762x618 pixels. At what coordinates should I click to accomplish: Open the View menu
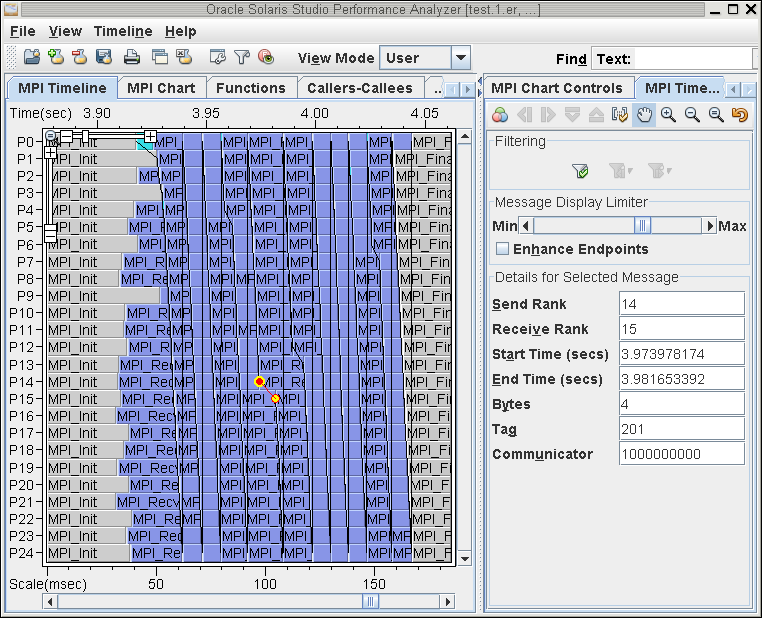tap(65, 32)
